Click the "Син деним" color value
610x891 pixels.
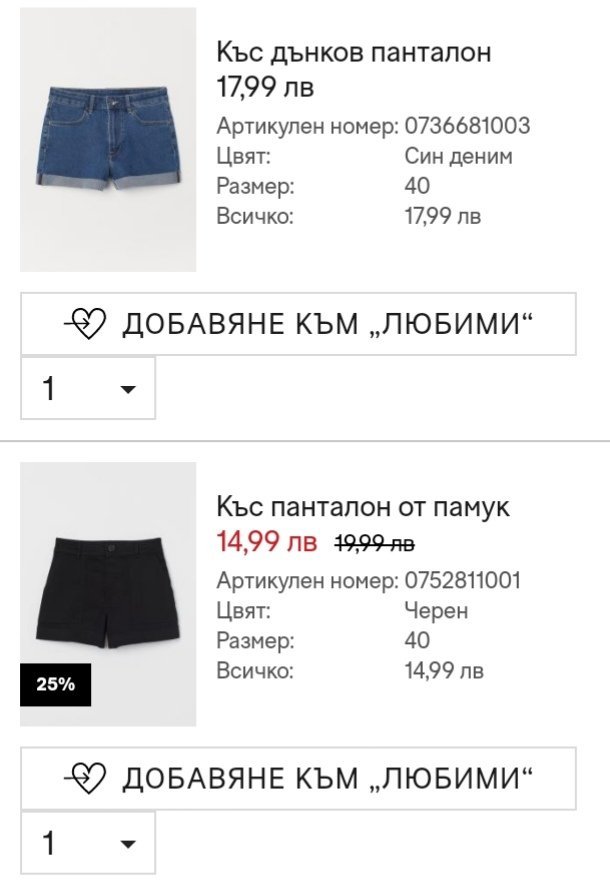tap(458, 156)
